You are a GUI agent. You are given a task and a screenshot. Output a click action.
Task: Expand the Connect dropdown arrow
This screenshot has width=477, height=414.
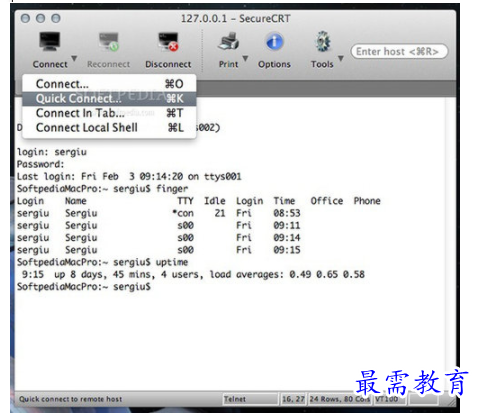point(74,58)
